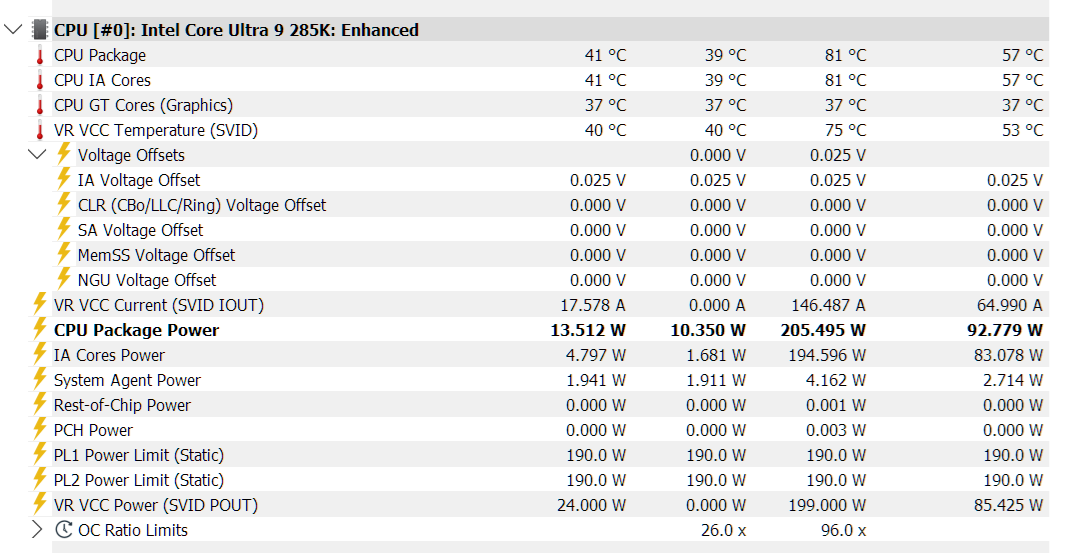The image size is (1076, 553).
Task: Click VR VCC Power current 24.000 W
Action: coord(592,506)
